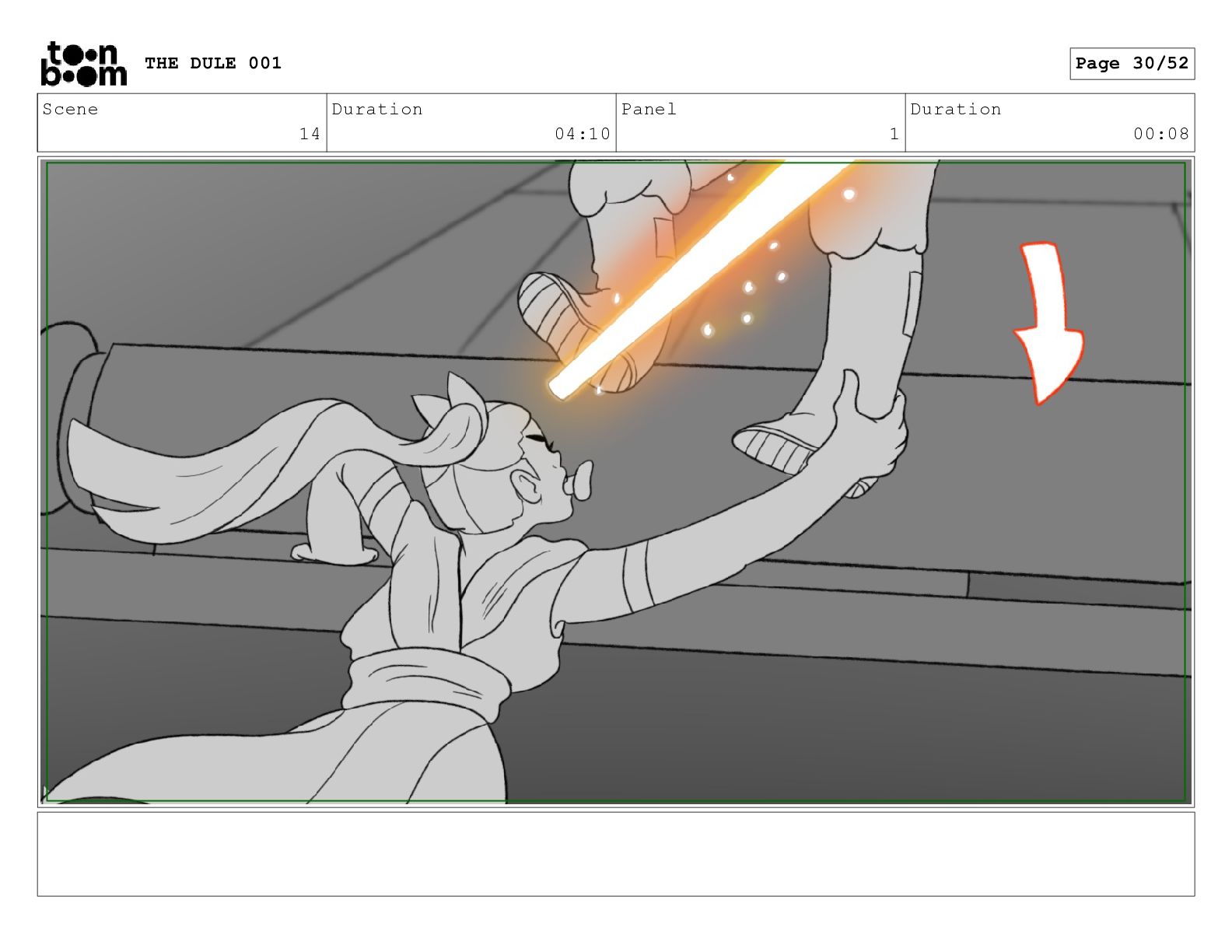Select the panel duration '00:08'
This screenshot has height=952, width=1232.
pos(1161,134)
